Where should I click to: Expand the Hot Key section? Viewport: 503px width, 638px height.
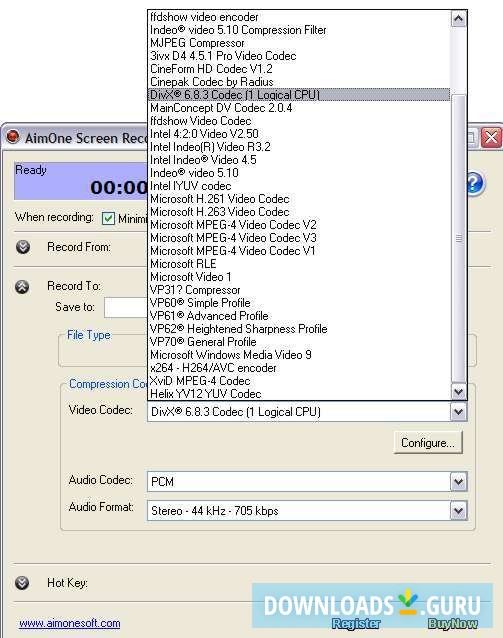(x=22, y=583)
